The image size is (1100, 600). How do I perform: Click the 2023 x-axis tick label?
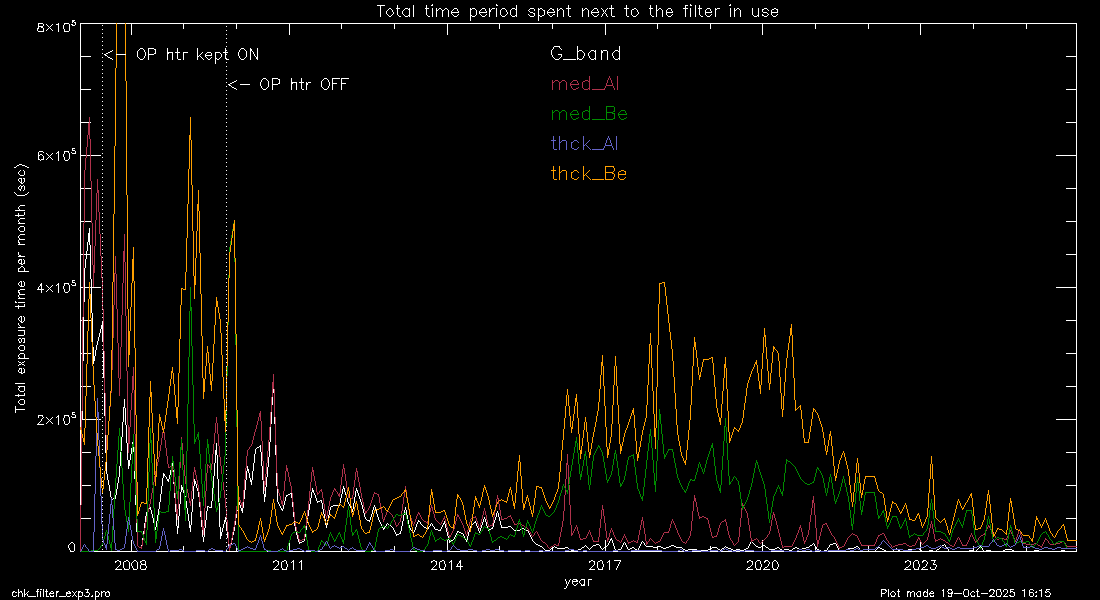tap(919, 566)
